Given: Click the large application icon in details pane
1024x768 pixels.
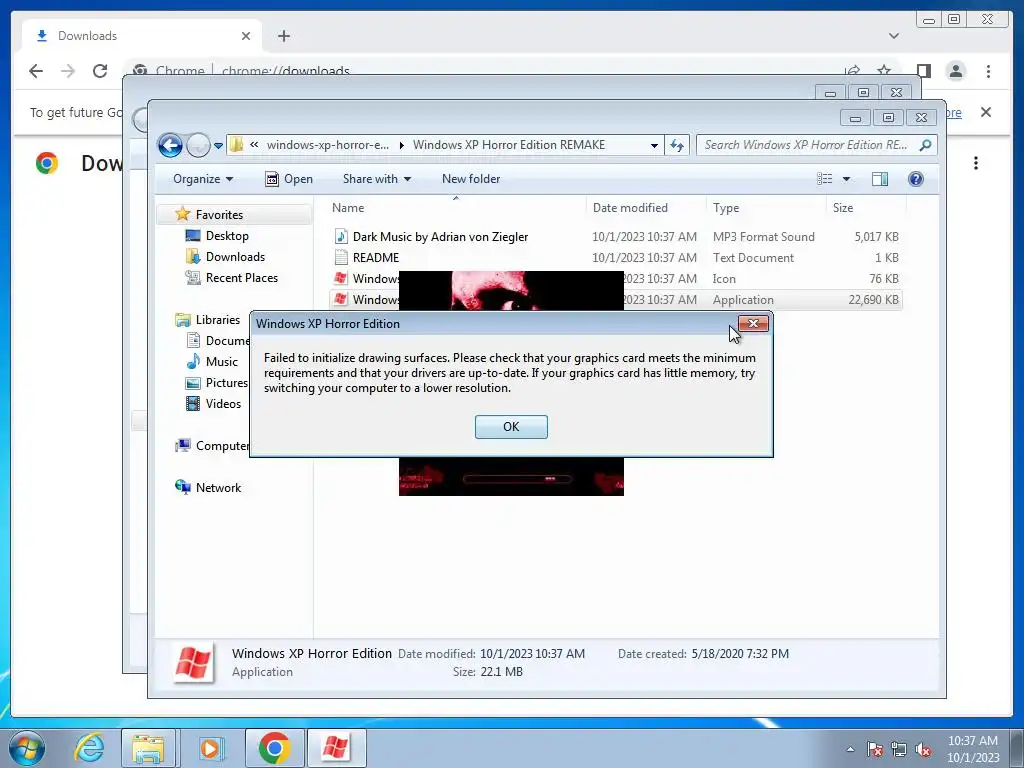Looking at the screenshot, I should tap(194, 663).
